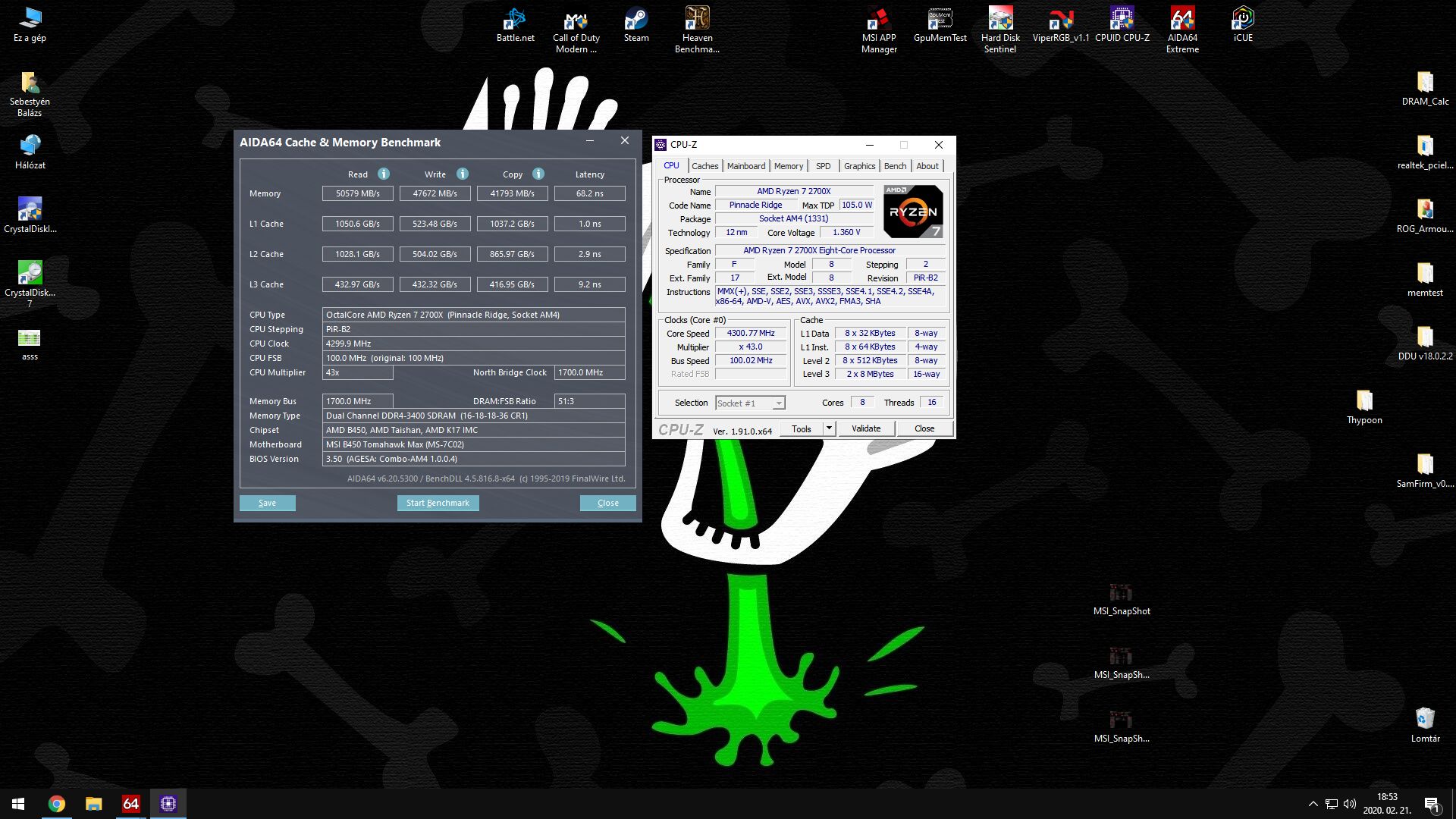
Task: Open the volume control in system tray
Action: click(x=1349, y=804)
